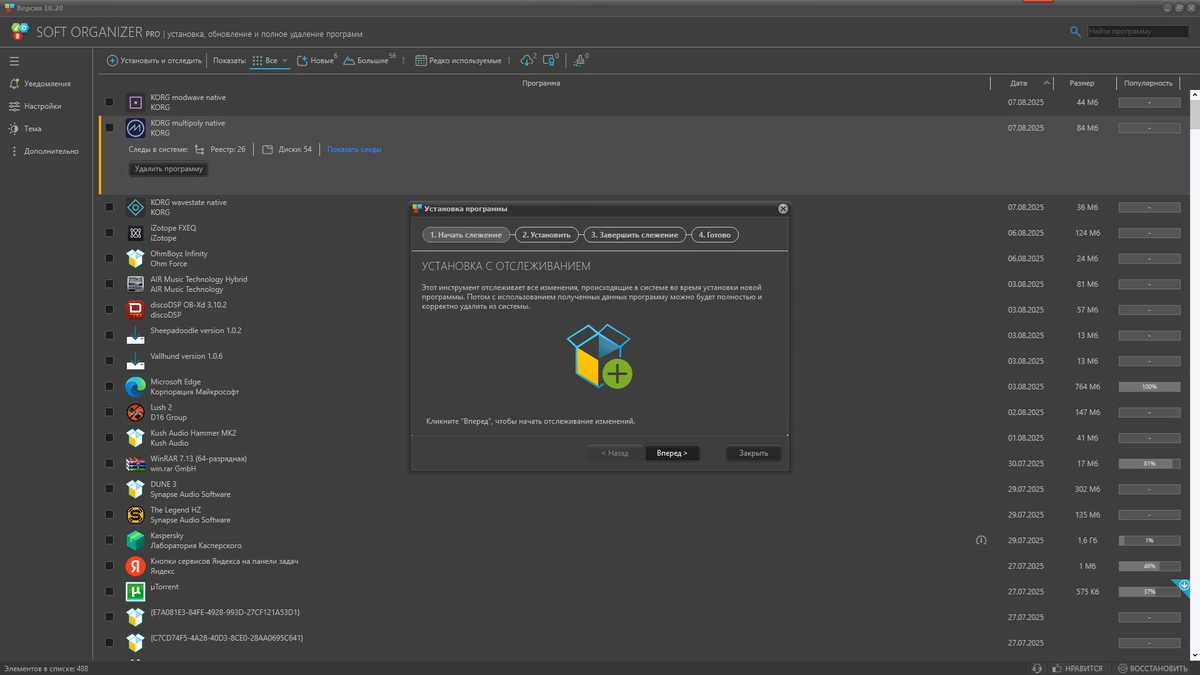
Task: Click The Legend HZ icon
Action: tap(135, 515)
